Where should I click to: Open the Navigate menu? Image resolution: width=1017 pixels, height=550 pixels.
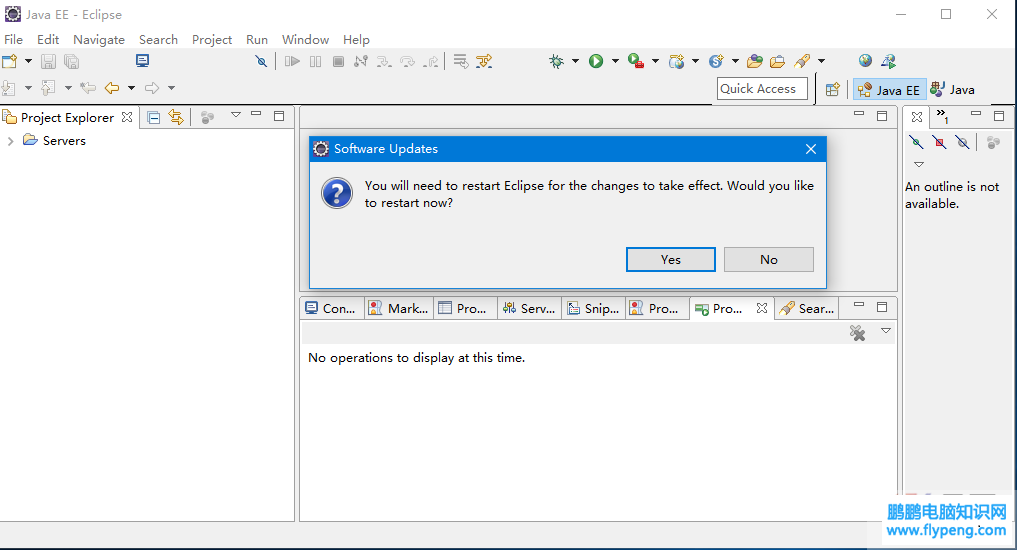(99, 40)
